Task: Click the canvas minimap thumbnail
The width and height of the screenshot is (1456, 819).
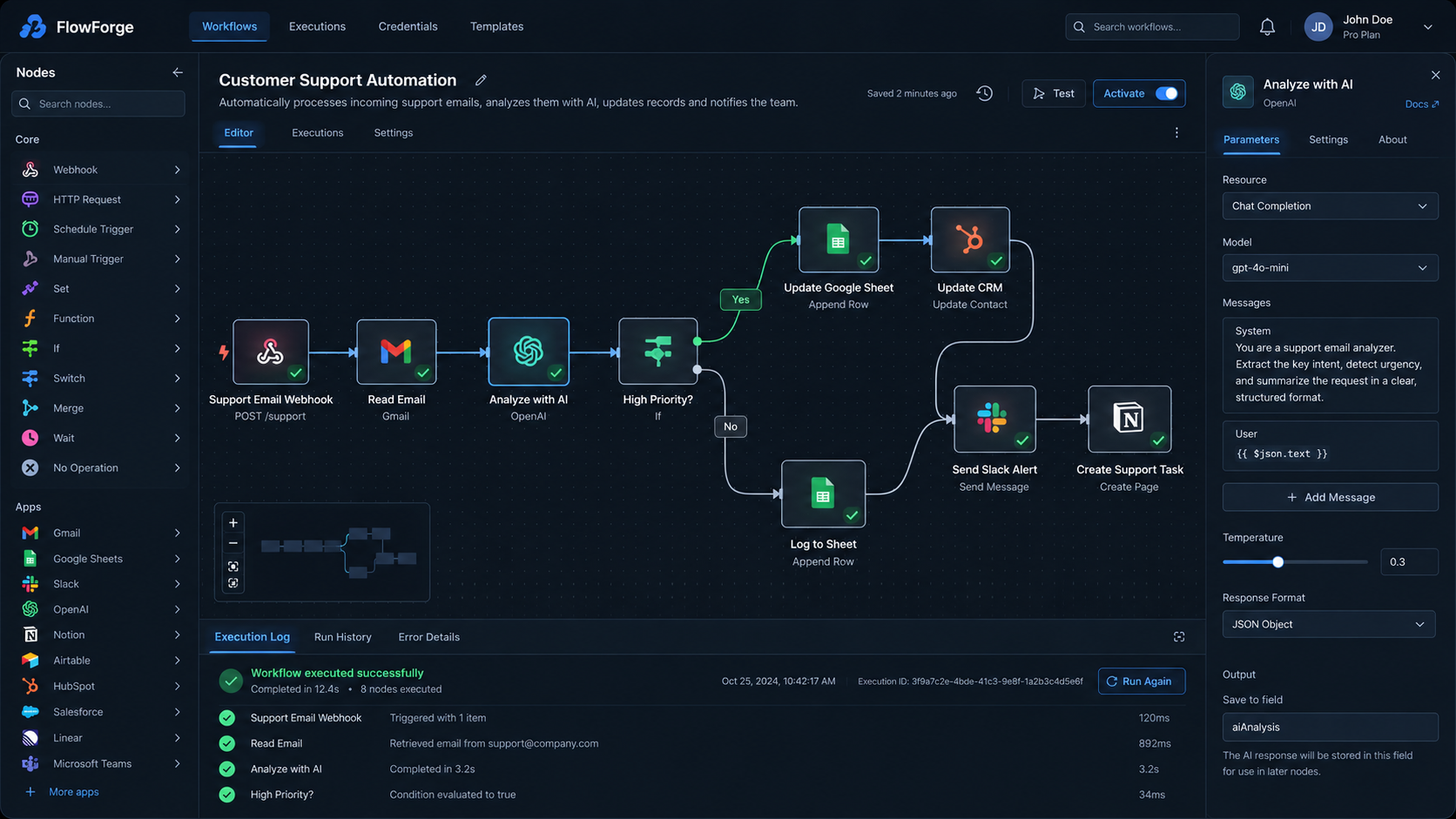Action: [339, 552]
